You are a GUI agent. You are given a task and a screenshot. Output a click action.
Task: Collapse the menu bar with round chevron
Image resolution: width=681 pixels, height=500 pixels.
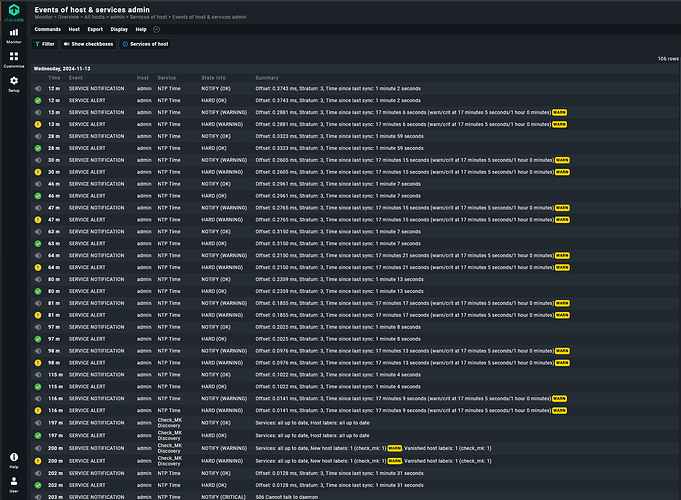coord(156,30)
